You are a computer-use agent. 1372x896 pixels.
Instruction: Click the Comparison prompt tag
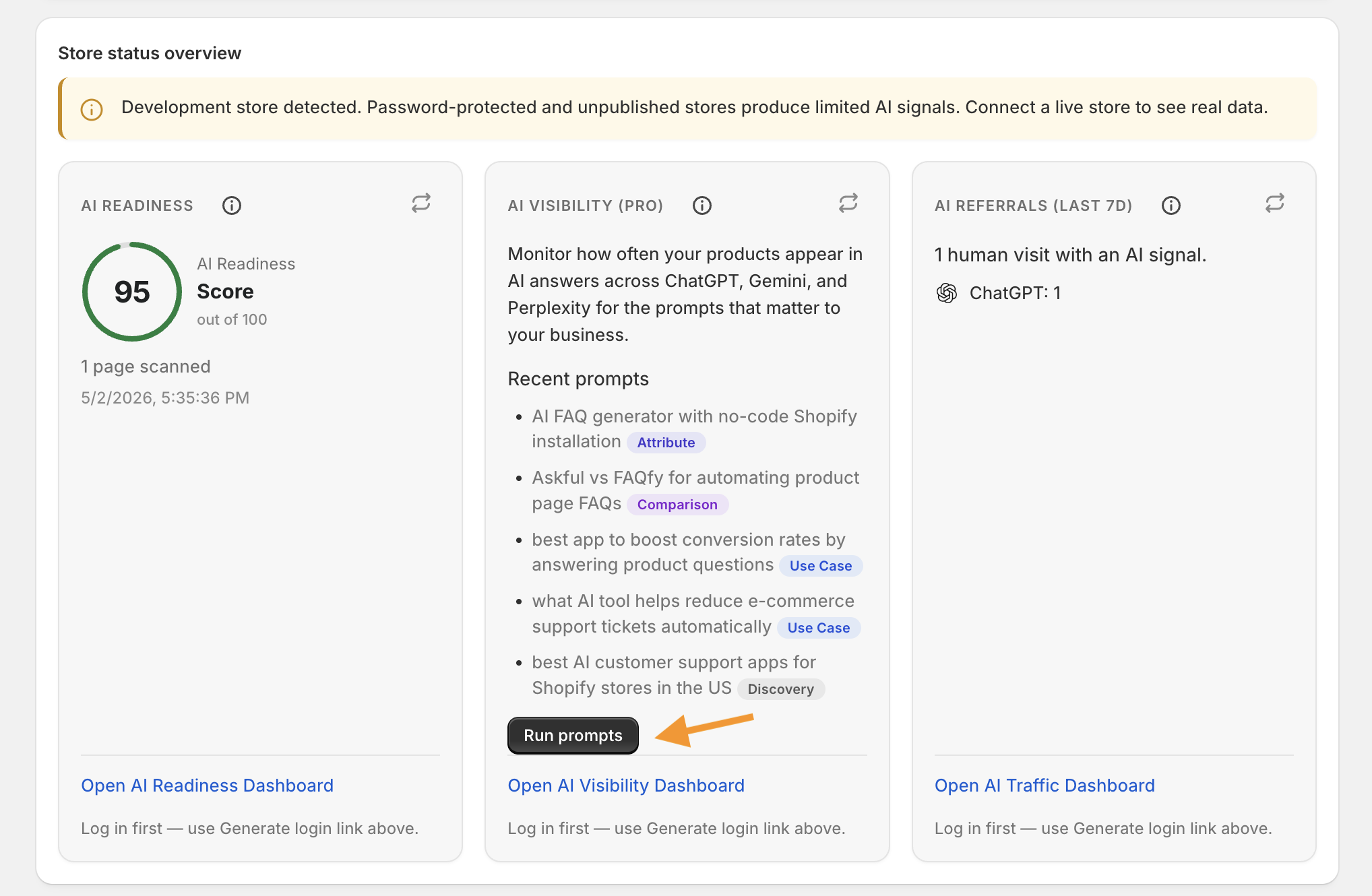pos(677,505)
